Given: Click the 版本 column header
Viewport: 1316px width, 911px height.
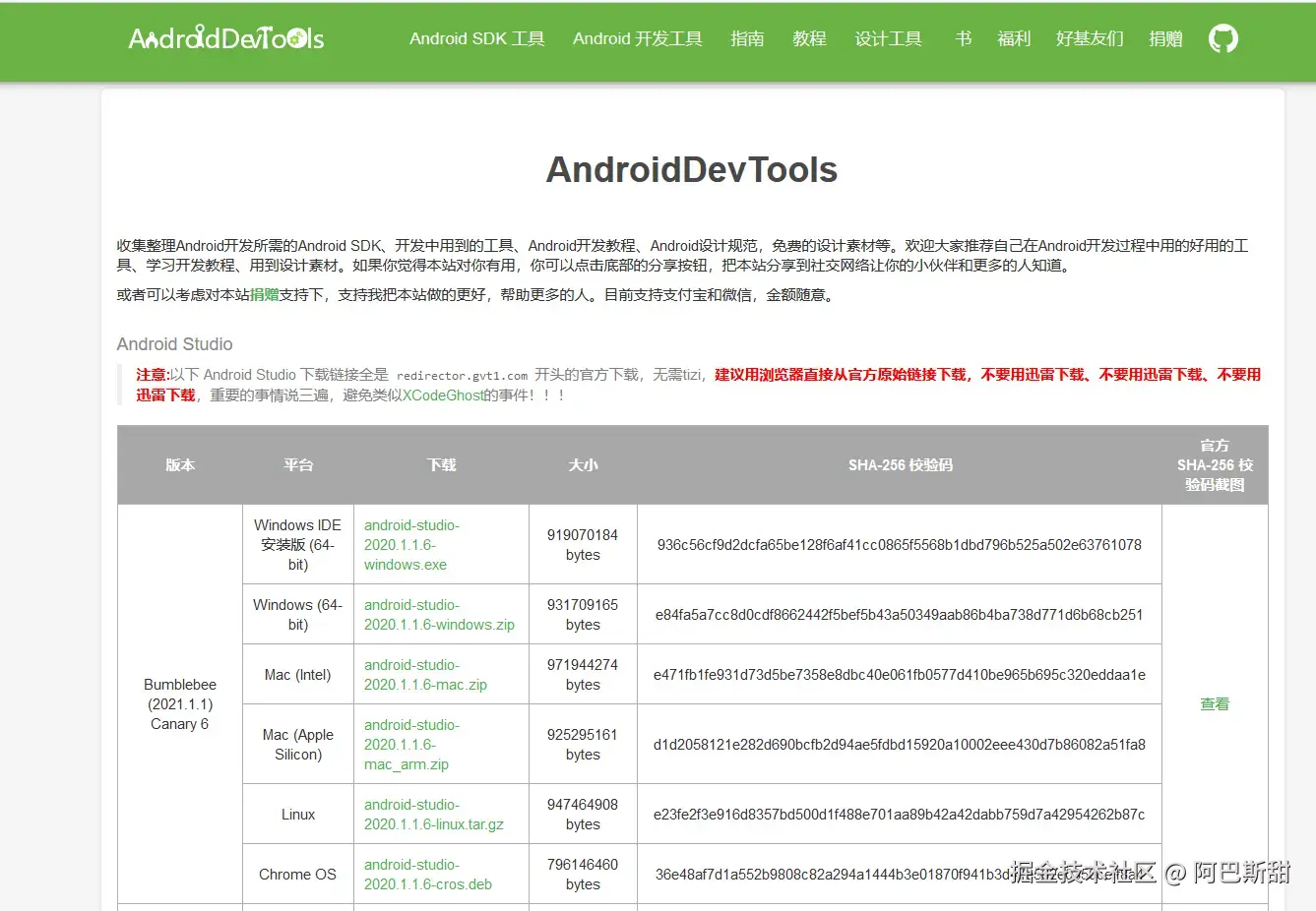Looking at the screenshot, I should click(180, 465).
